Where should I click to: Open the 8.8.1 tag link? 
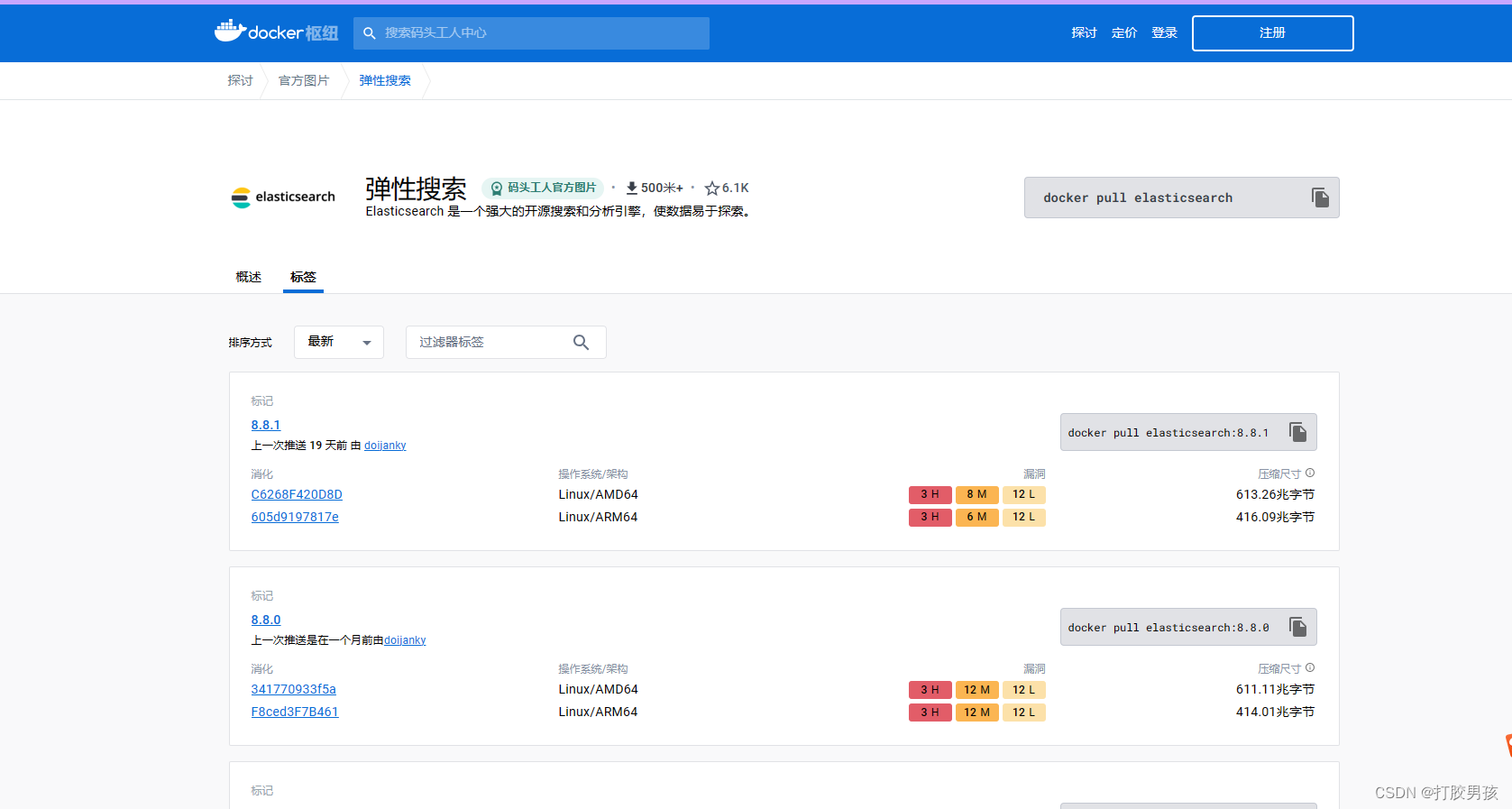pyautogui.click(x=266, y=425)
